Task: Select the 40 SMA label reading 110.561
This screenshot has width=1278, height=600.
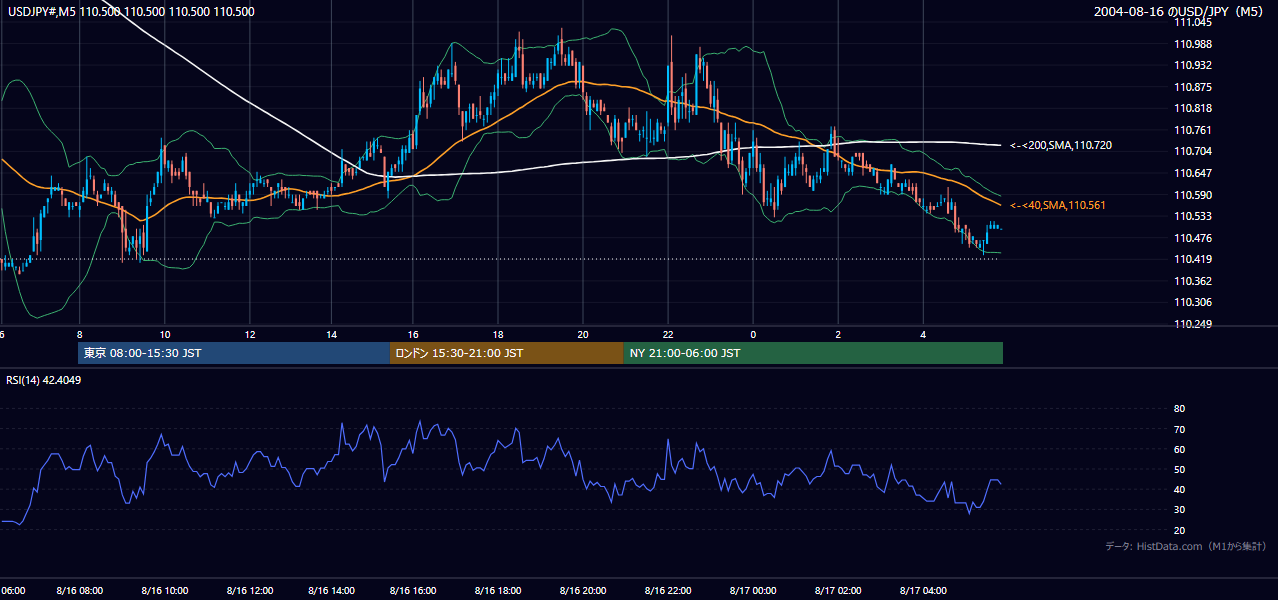Action: click(1058, 205)
